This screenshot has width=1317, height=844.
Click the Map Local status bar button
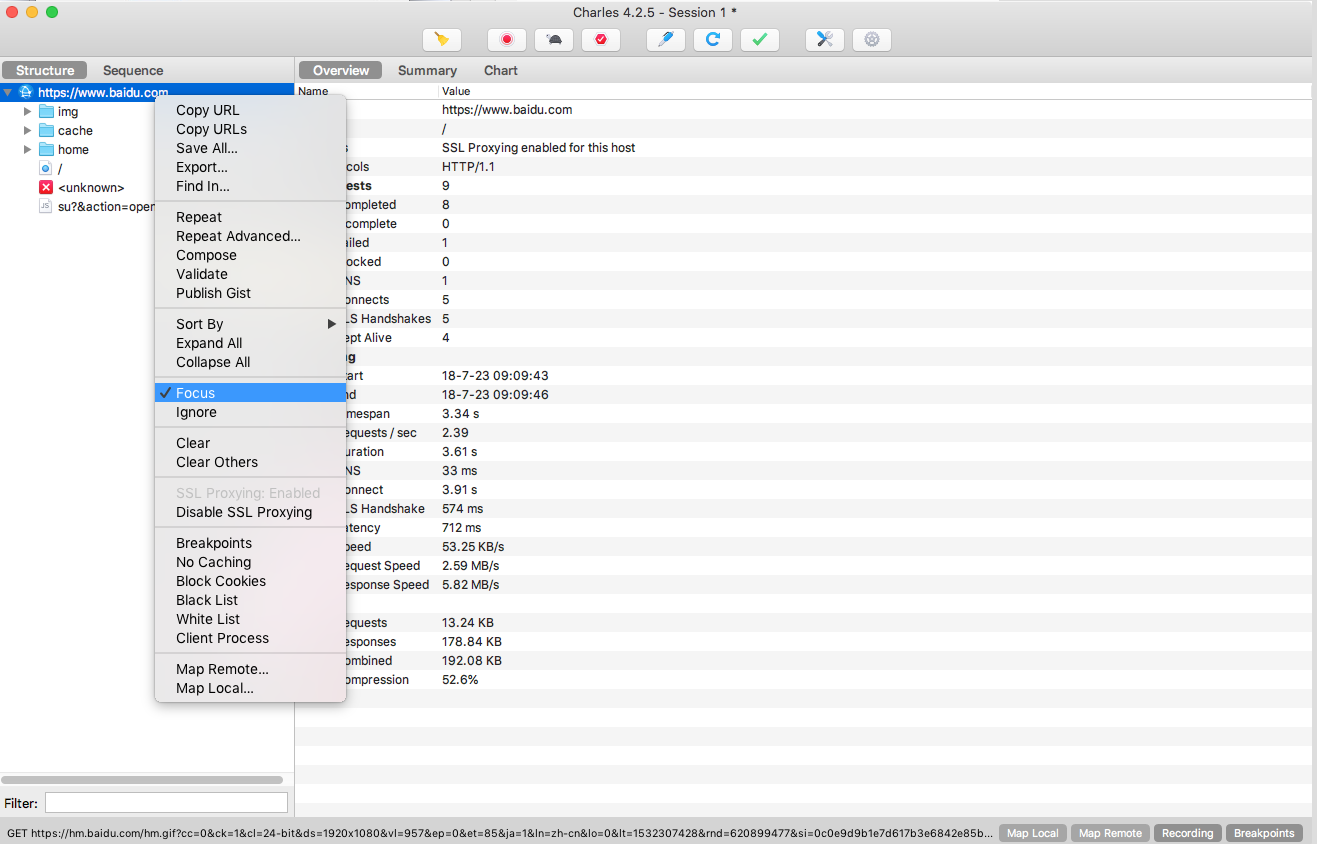(1032, 833)
